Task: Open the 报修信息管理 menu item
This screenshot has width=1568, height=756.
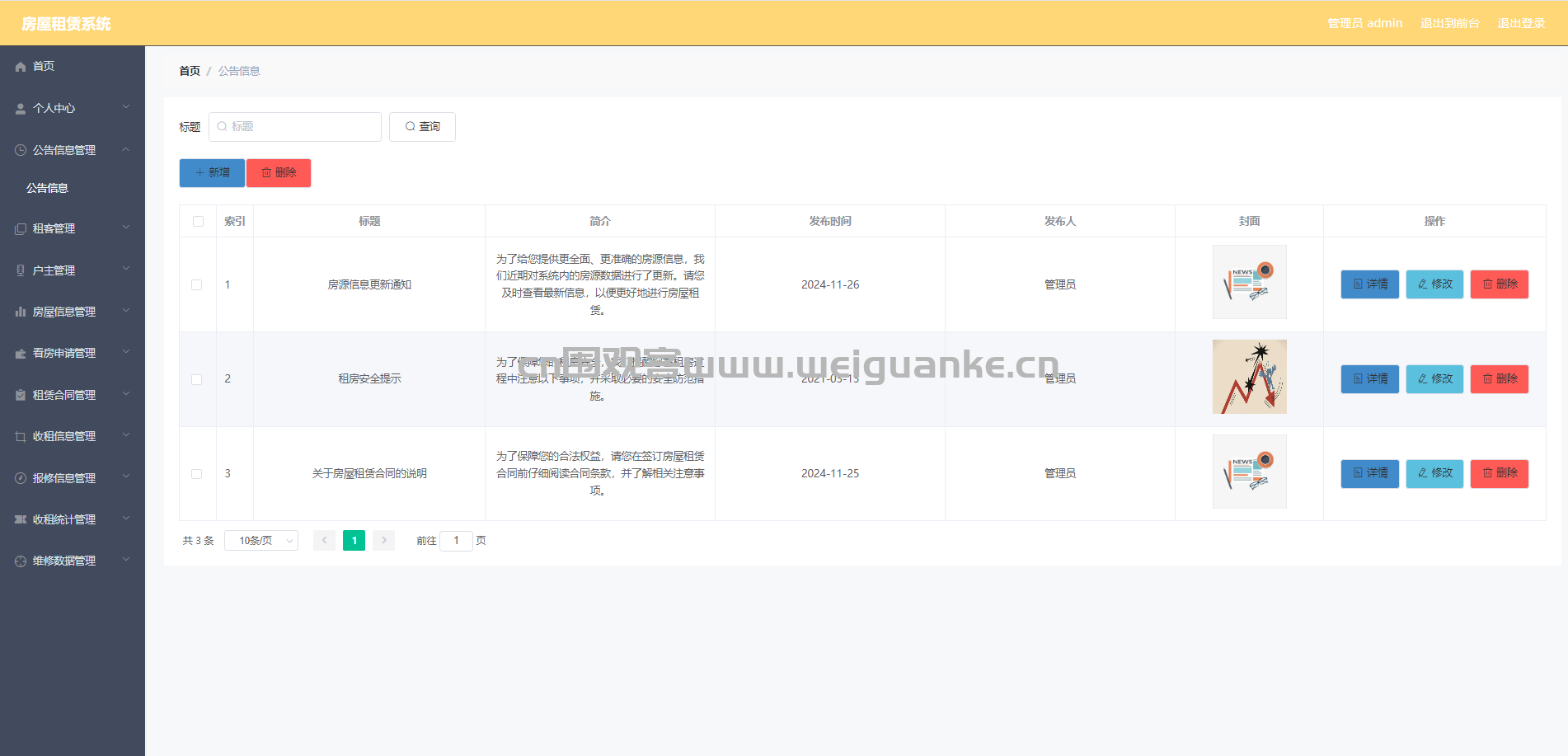Action: [x=73, y=478]
